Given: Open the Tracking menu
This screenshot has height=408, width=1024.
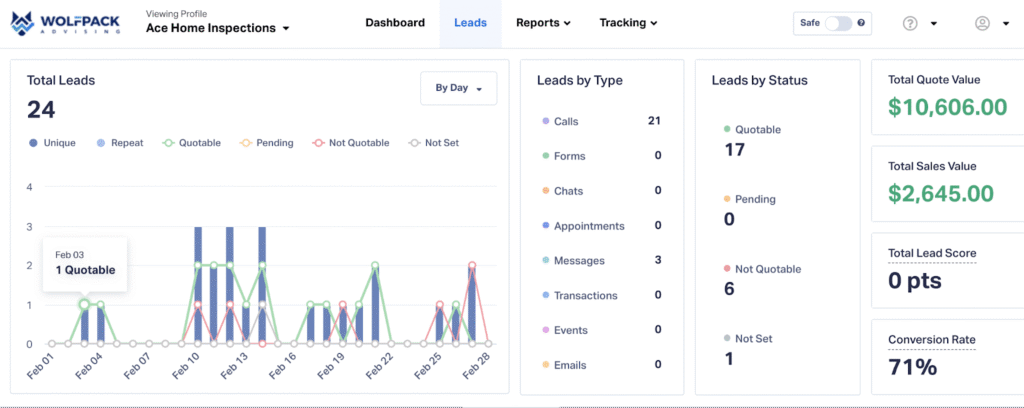Looking at the screenshot, I should [x=628, y=23].
